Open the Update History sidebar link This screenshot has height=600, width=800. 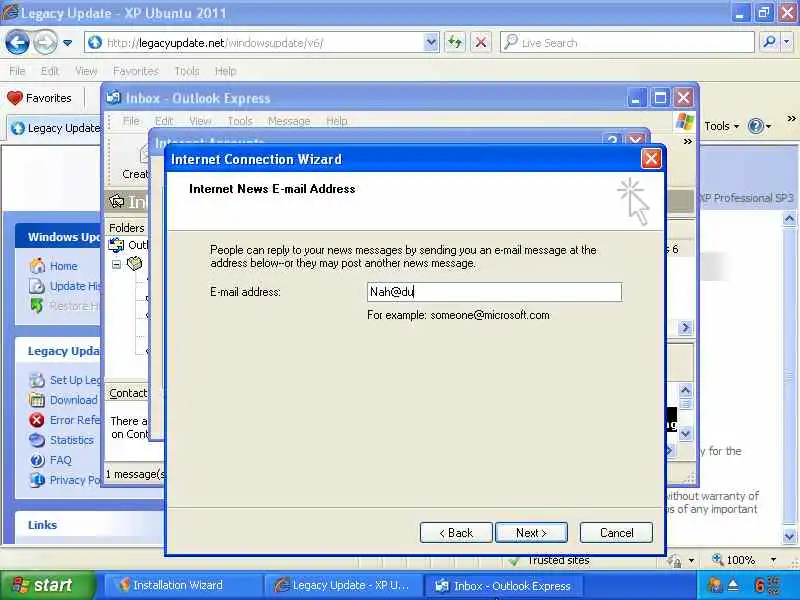76,286
